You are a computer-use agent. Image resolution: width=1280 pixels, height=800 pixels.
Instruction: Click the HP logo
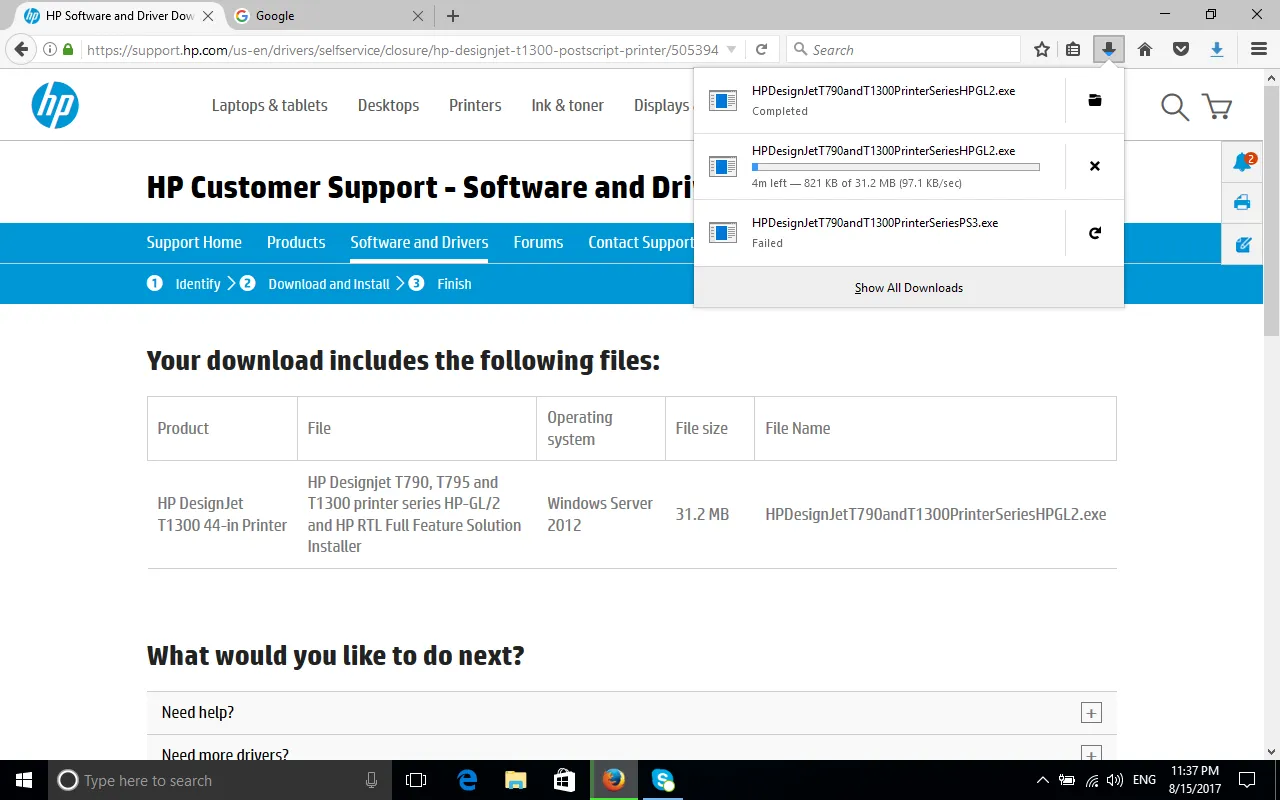[x=55, y=105]
